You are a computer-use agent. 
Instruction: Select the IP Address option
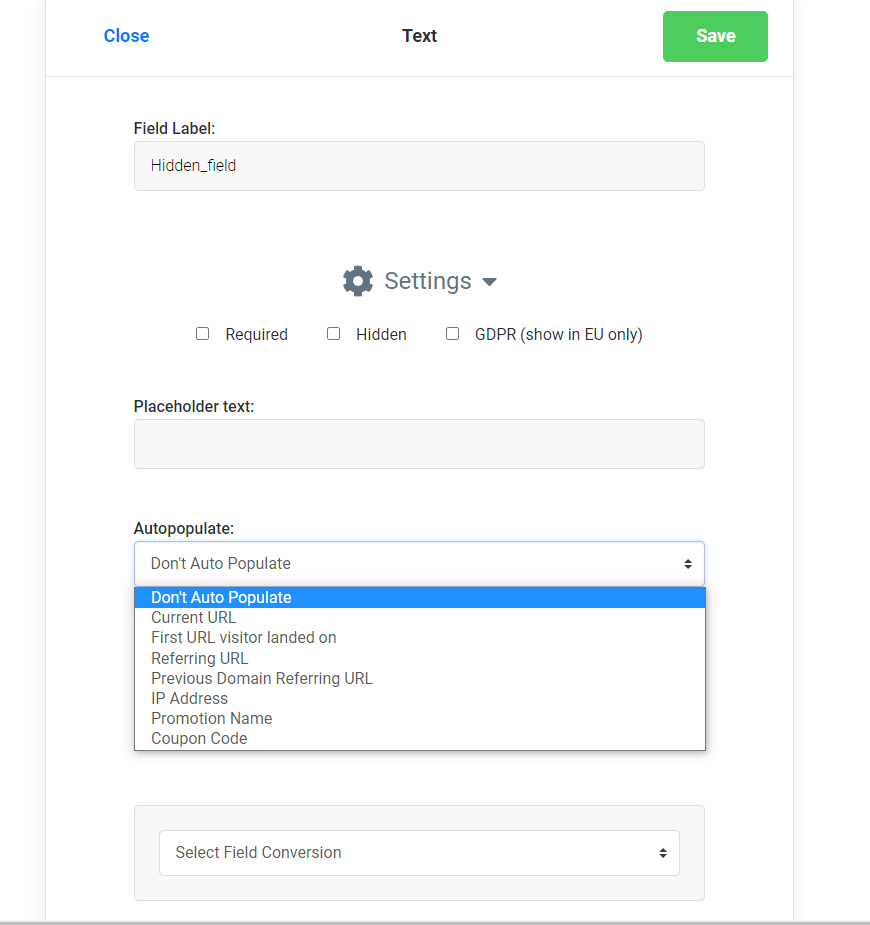click(190, 698)
